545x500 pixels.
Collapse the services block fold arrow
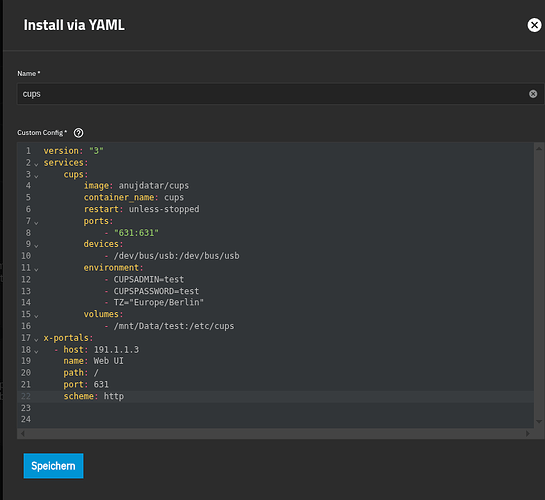[x=36, y=164]
